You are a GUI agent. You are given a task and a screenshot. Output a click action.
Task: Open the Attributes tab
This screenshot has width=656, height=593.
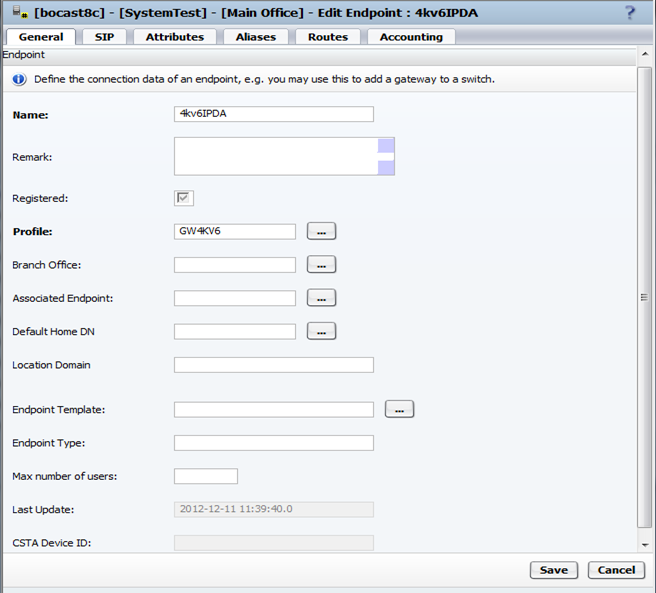[x=175, y=37]
